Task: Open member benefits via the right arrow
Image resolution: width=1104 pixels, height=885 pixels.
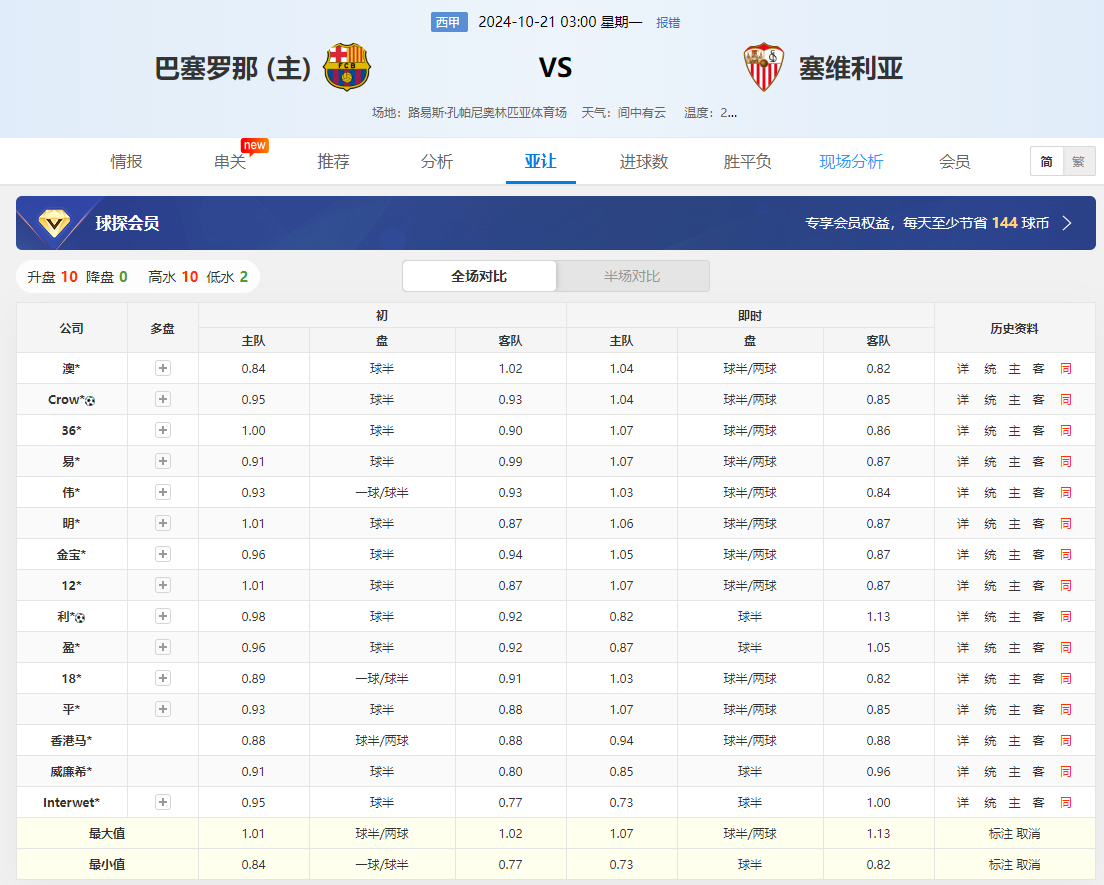Action: 1067,223
